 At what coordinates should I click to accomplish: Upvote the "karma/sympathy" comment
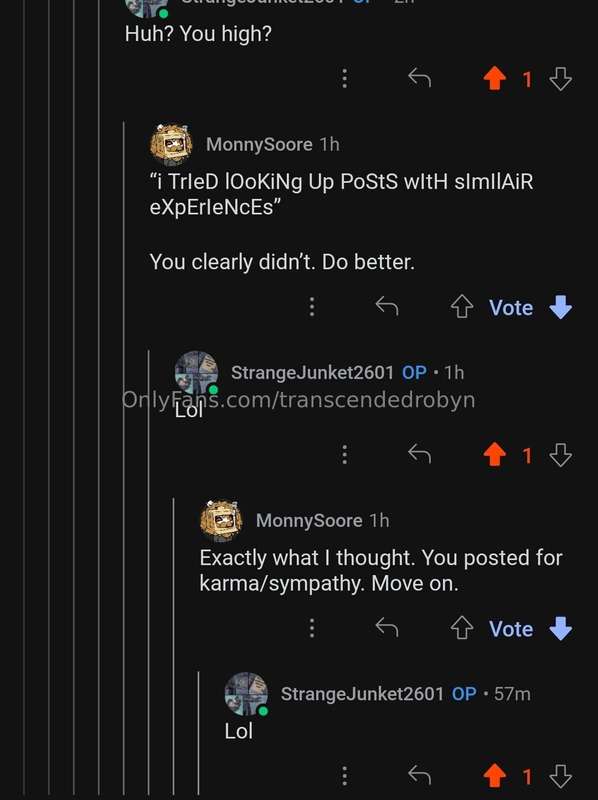coord(462,628)
